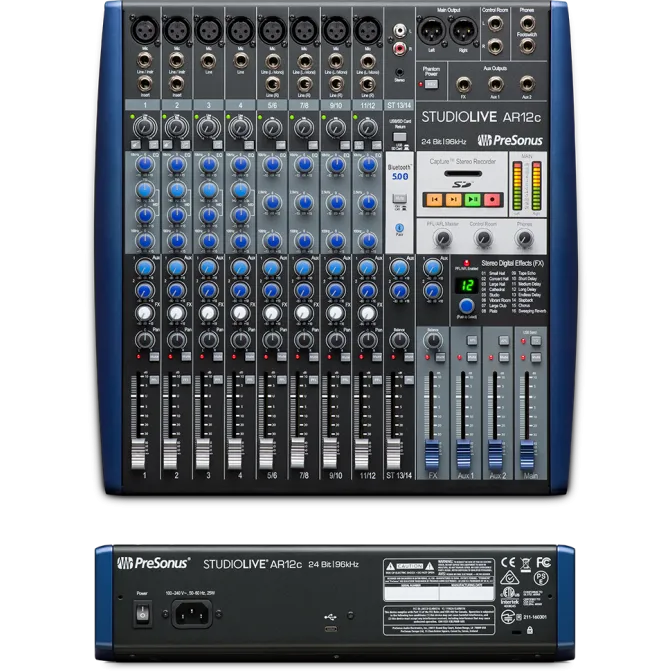Click the ST 13/14 channel label strip
This screenshot has height=672, width=672.
click(x=399, y=105)
